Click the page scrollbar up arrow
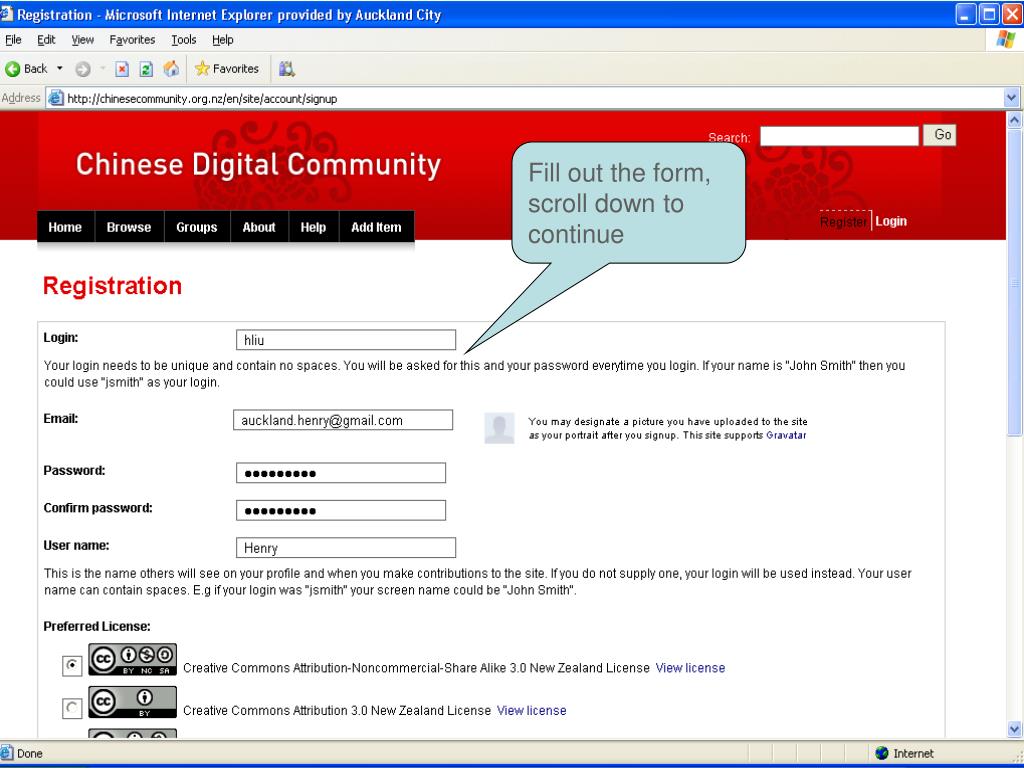This screenshot has width=1024, height=768. 1014,120
